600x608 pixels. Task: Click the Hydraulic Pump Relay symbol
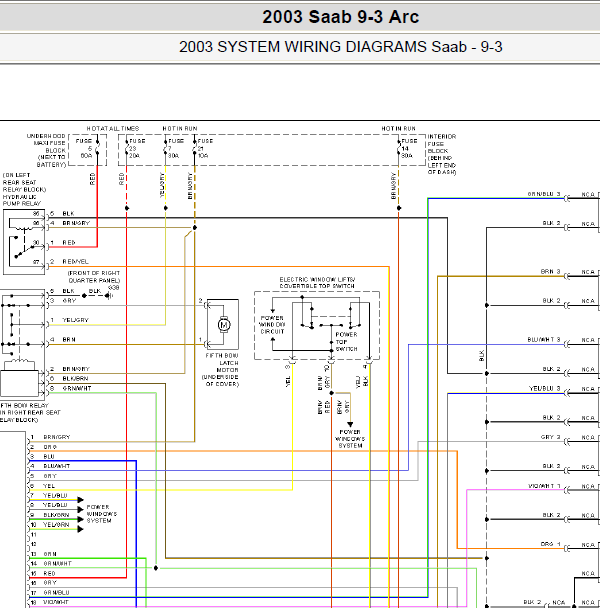[x=24, y=242]
